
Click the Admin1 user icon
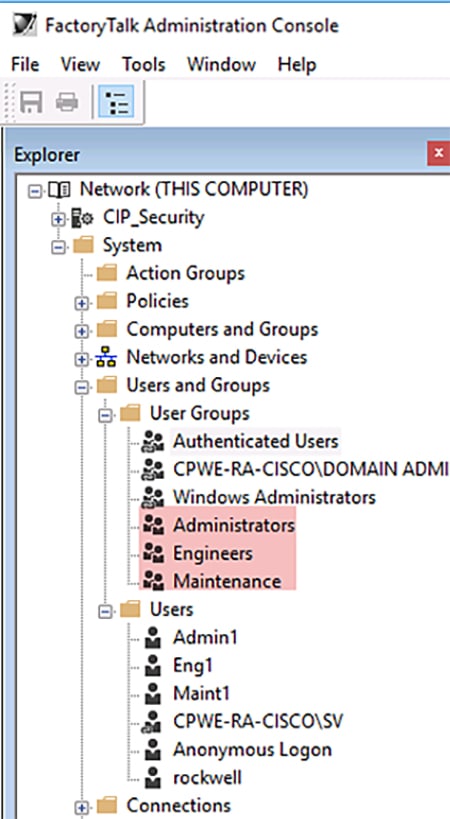click(152, 637)
